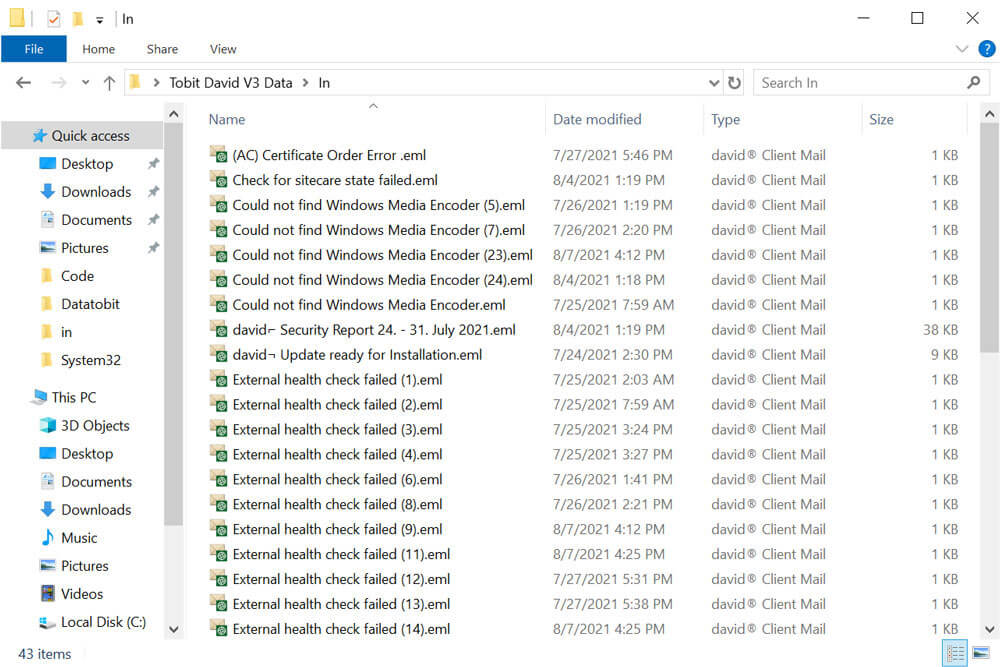Click the Properties icon in title bar
The width and height of the screenshot is (1000, 667).
tap(53, 19)
